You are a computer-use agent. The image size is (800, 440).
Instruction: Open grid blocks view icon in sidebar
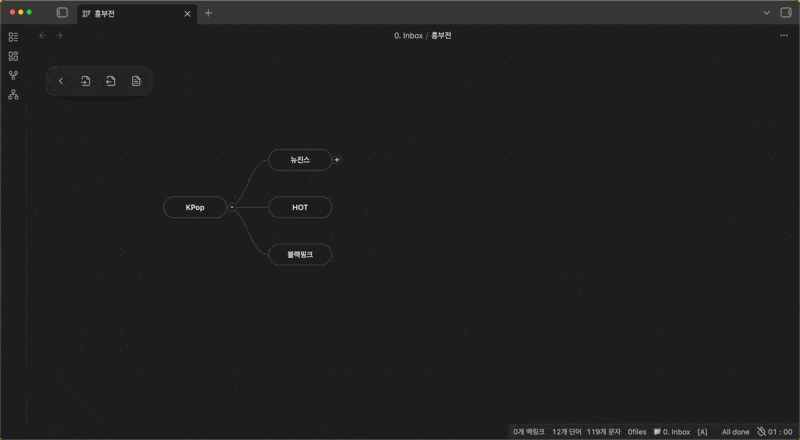(13, 56)
